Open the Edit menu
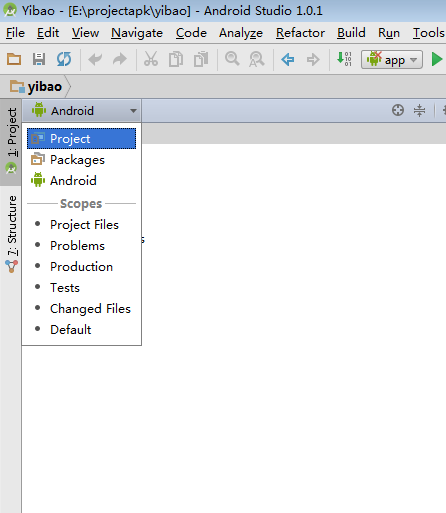 pyautogui.click(x=48, y=33)
